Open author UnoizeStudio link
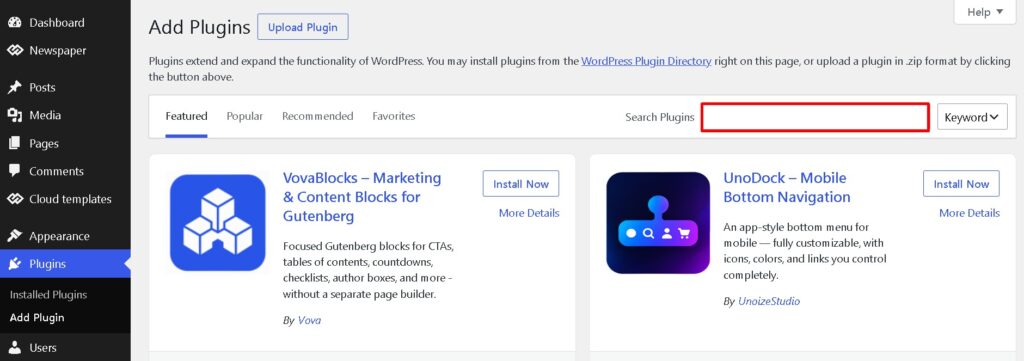The width and height of the screenshot is (1024, 361). (x=769, y=302)
